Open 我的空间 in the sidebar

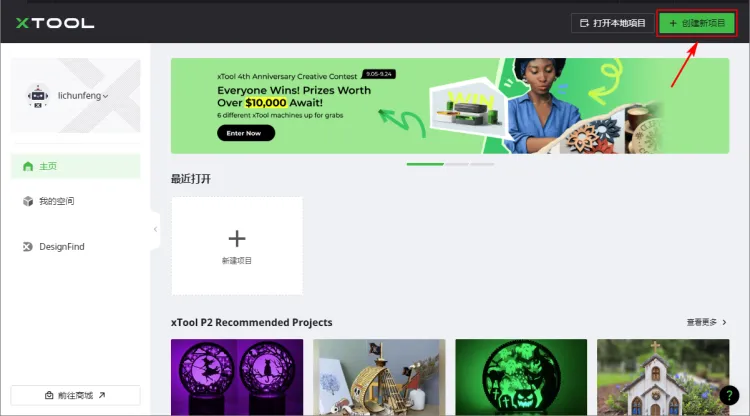(x=76, y=201)
